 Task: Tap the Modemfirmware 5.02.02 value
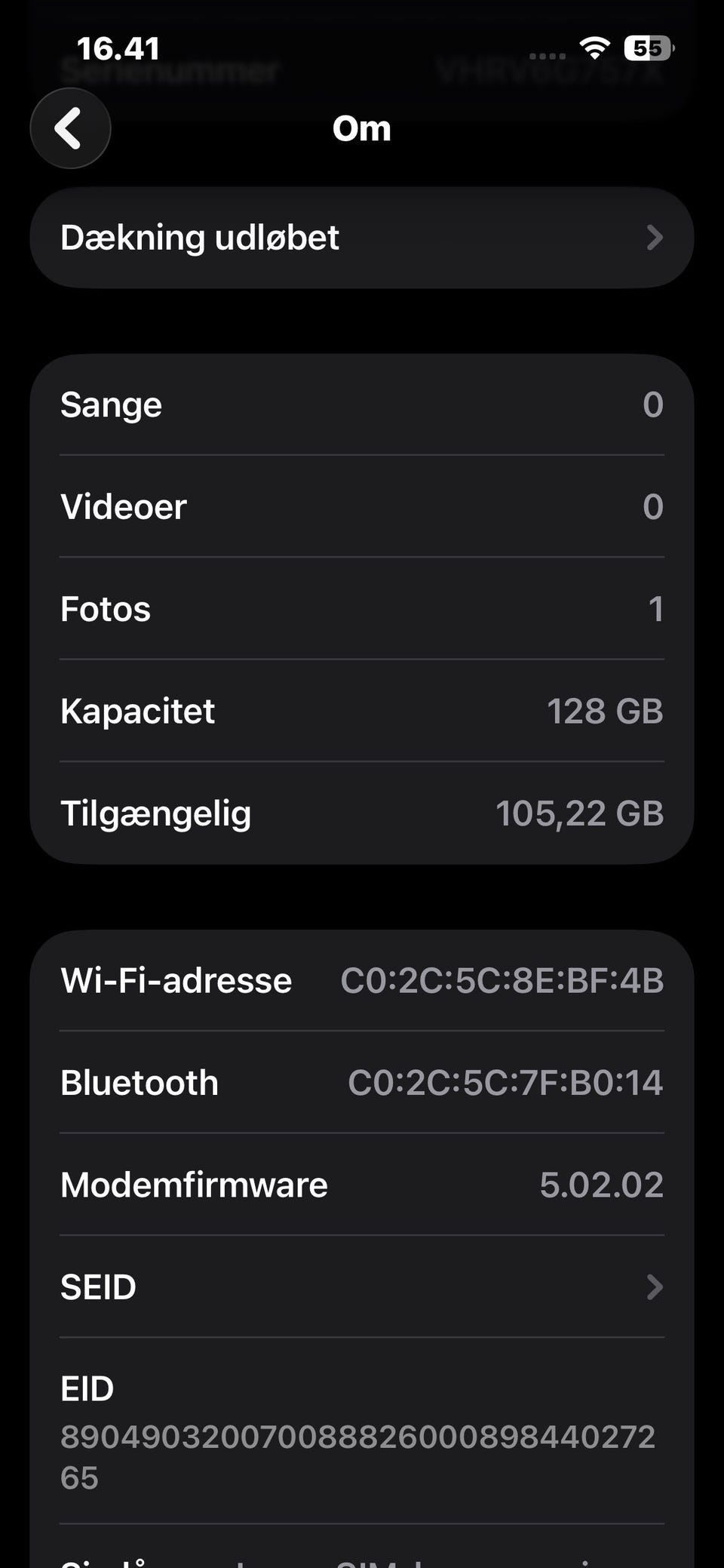pos(602,1185)
